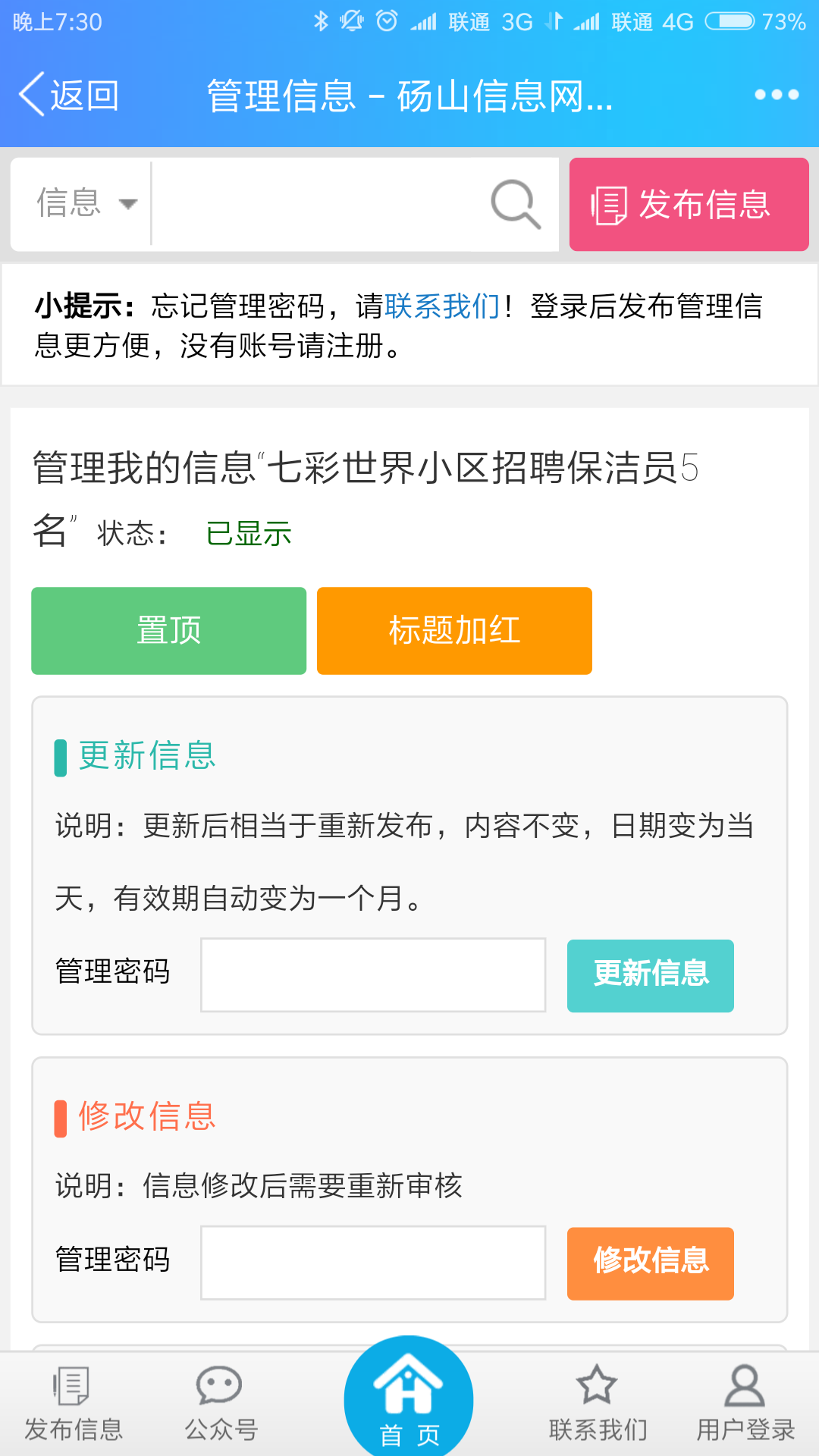Open the 公众号 chat bubble icon

pyautogui.click(x=219, y=1385)
